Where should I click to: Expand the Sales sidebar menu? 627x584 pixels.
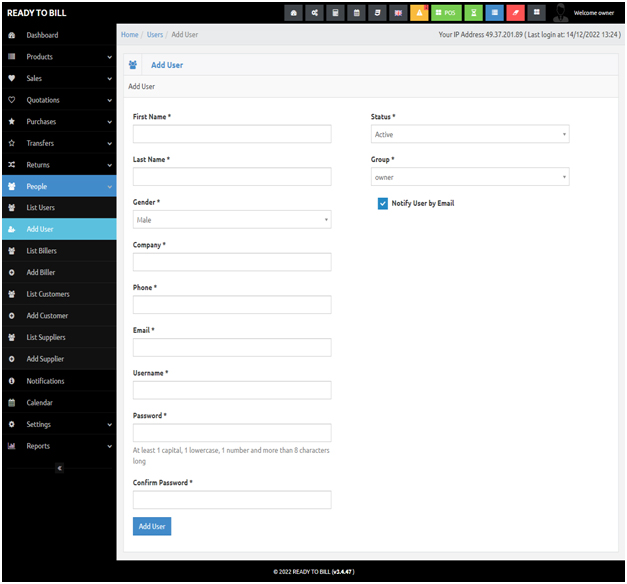click(59, 78)
